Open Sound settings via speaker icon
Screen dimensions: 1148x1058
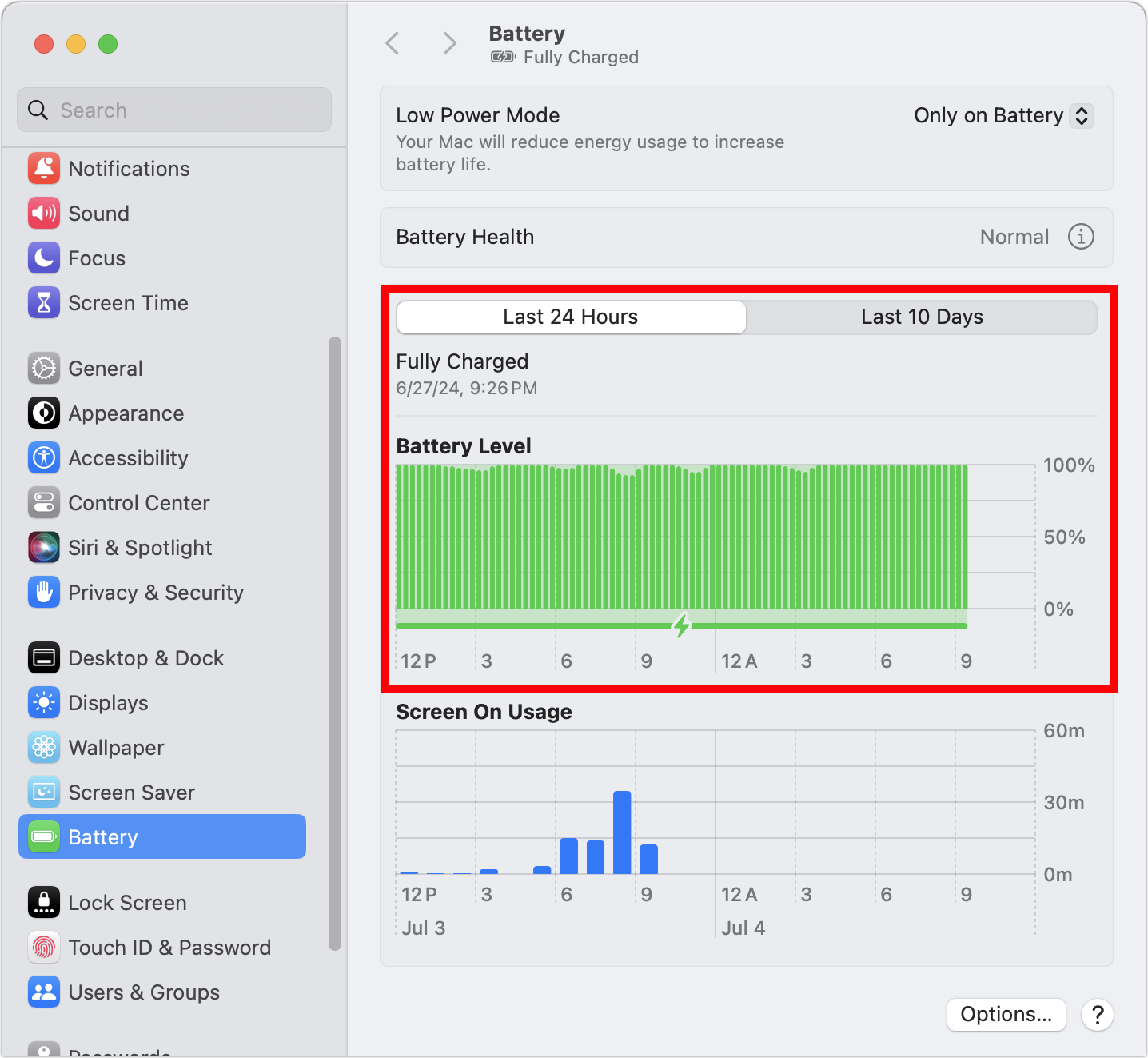point(44,213)
